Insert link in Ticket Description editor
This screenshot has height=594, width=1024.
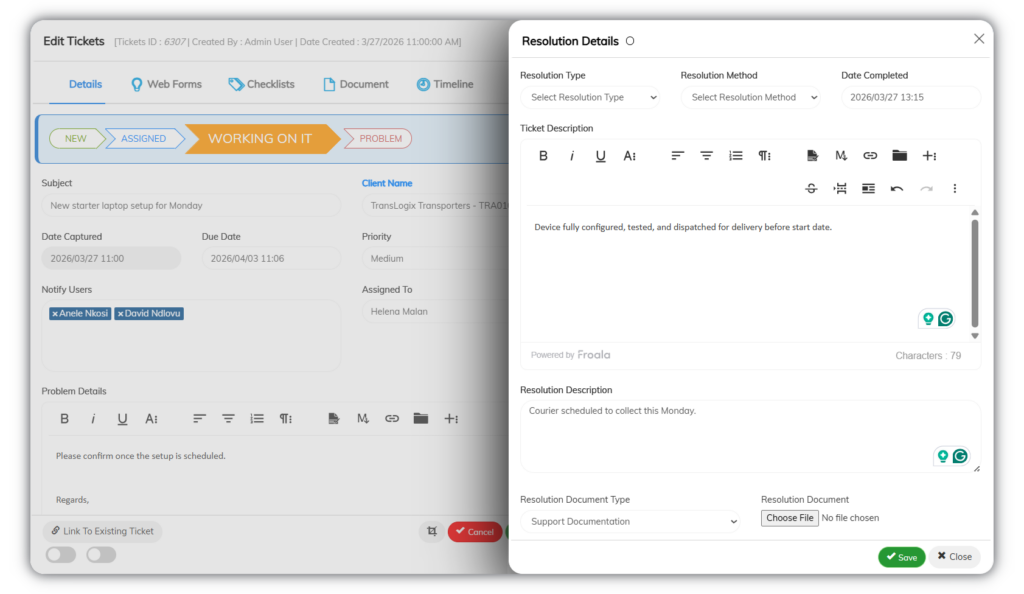870,155
